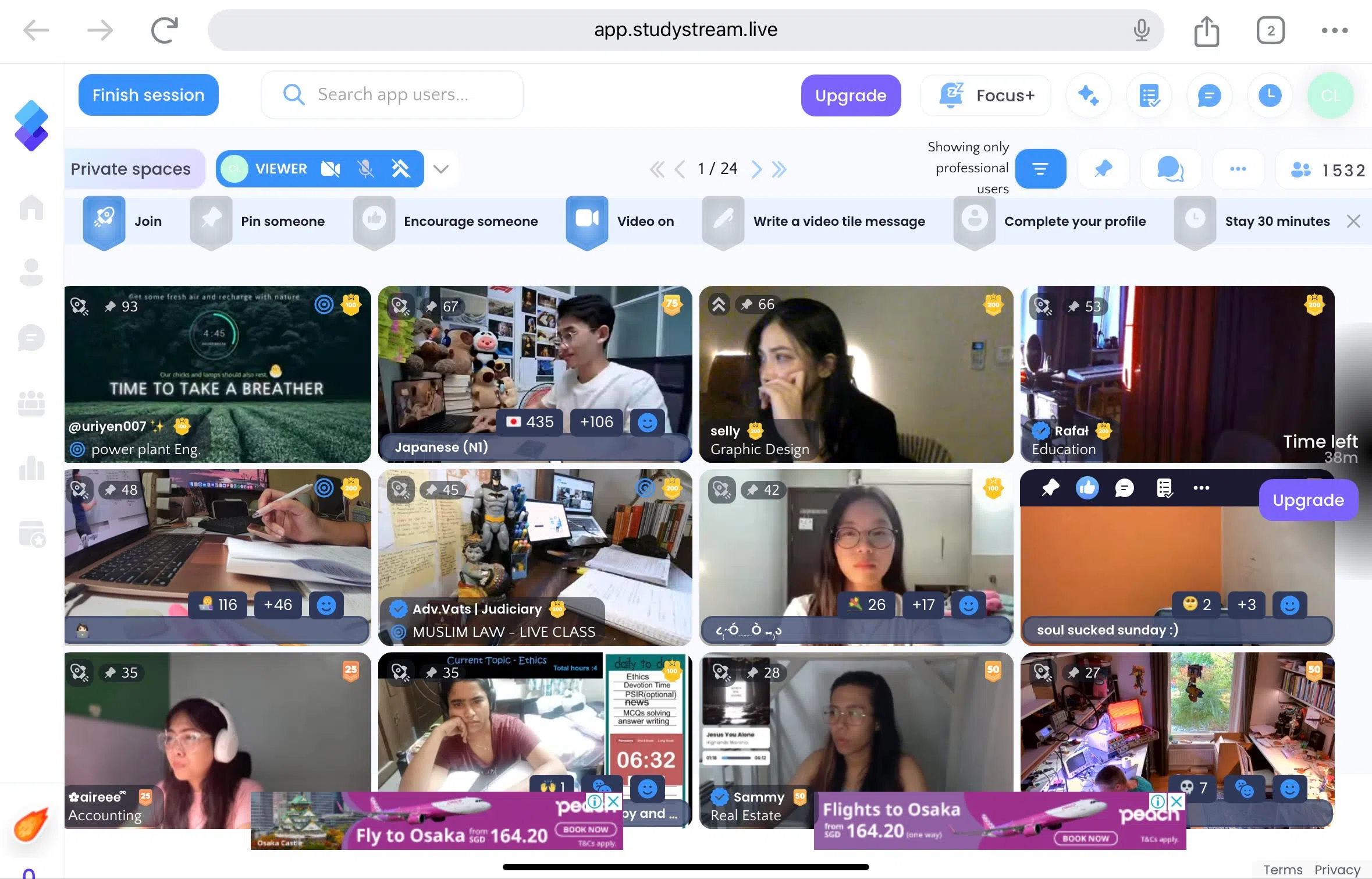Click the Finish session button
Image resolution: width=1372 pixels, height=879 pixels.
[148, 95]
